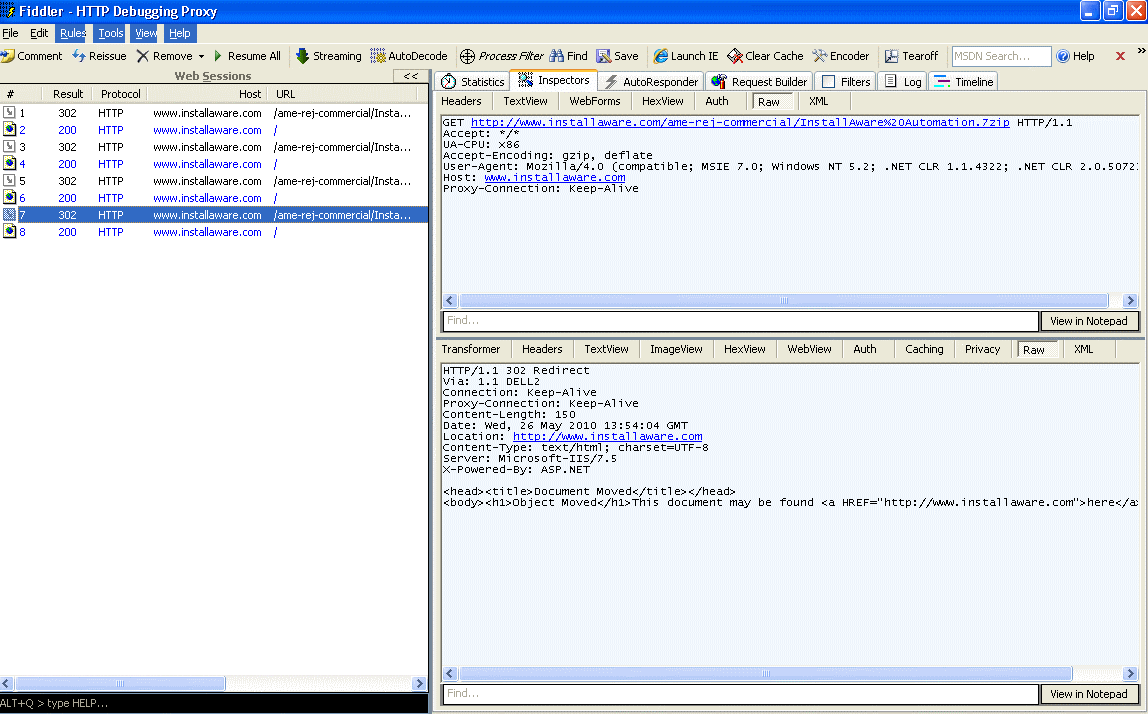Click the AutoDecode toolbar icon
The height and width of the screenshot is (714, 1148).
tap(378, 56)
